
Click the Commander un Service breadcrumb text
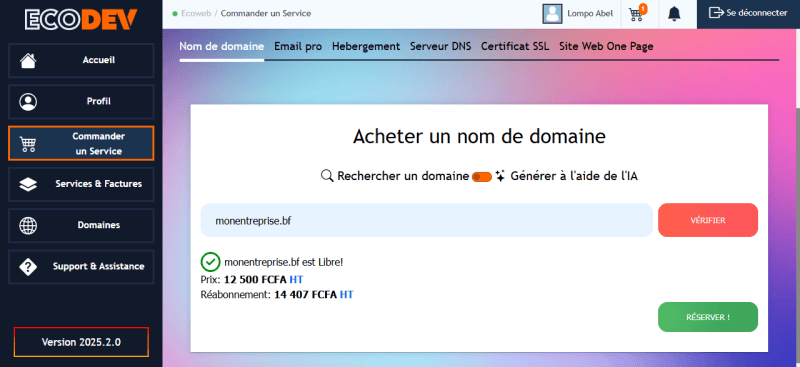click(266, 13)
